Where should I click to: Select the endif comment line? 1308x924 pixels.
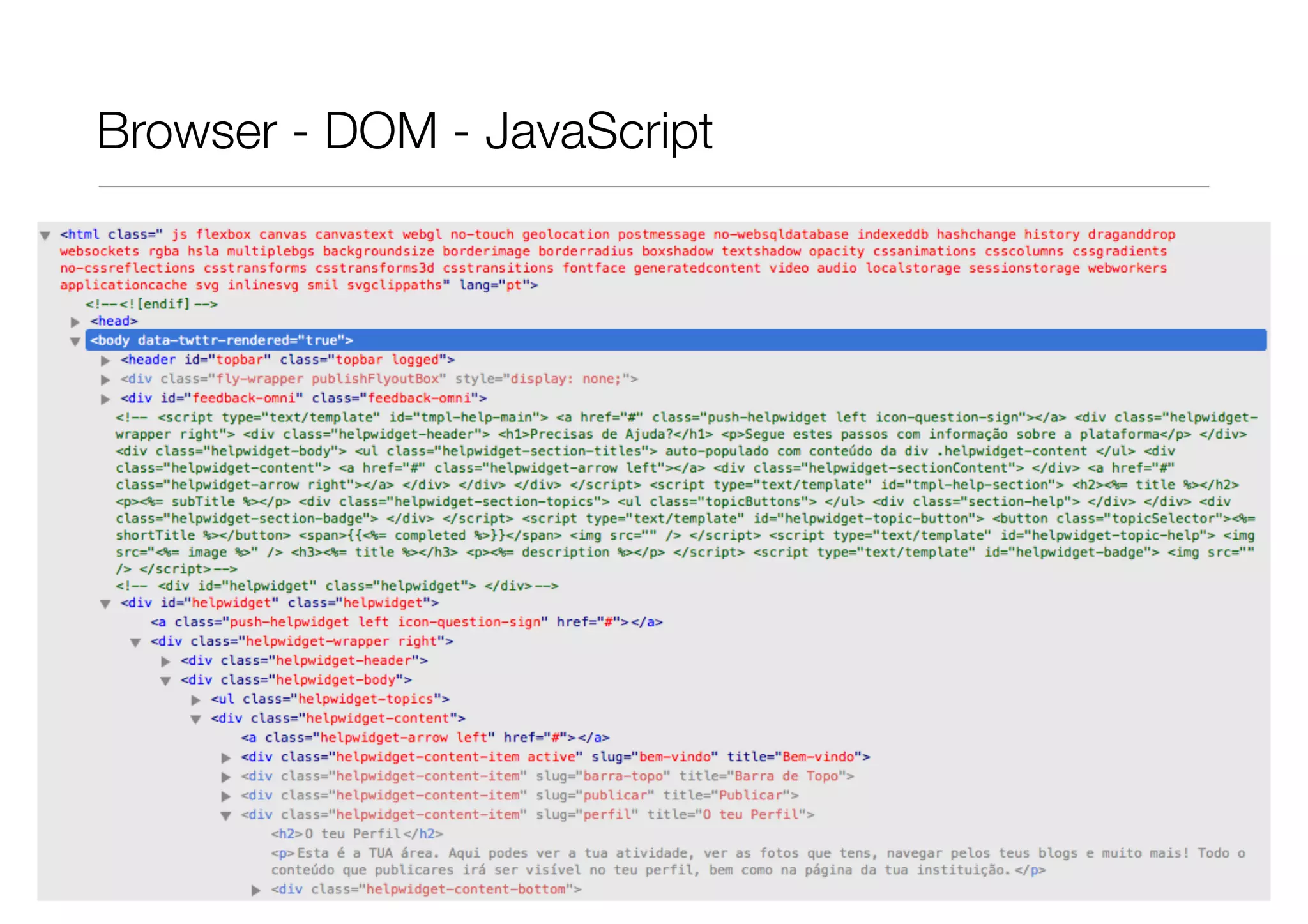(x=152, y=304)
